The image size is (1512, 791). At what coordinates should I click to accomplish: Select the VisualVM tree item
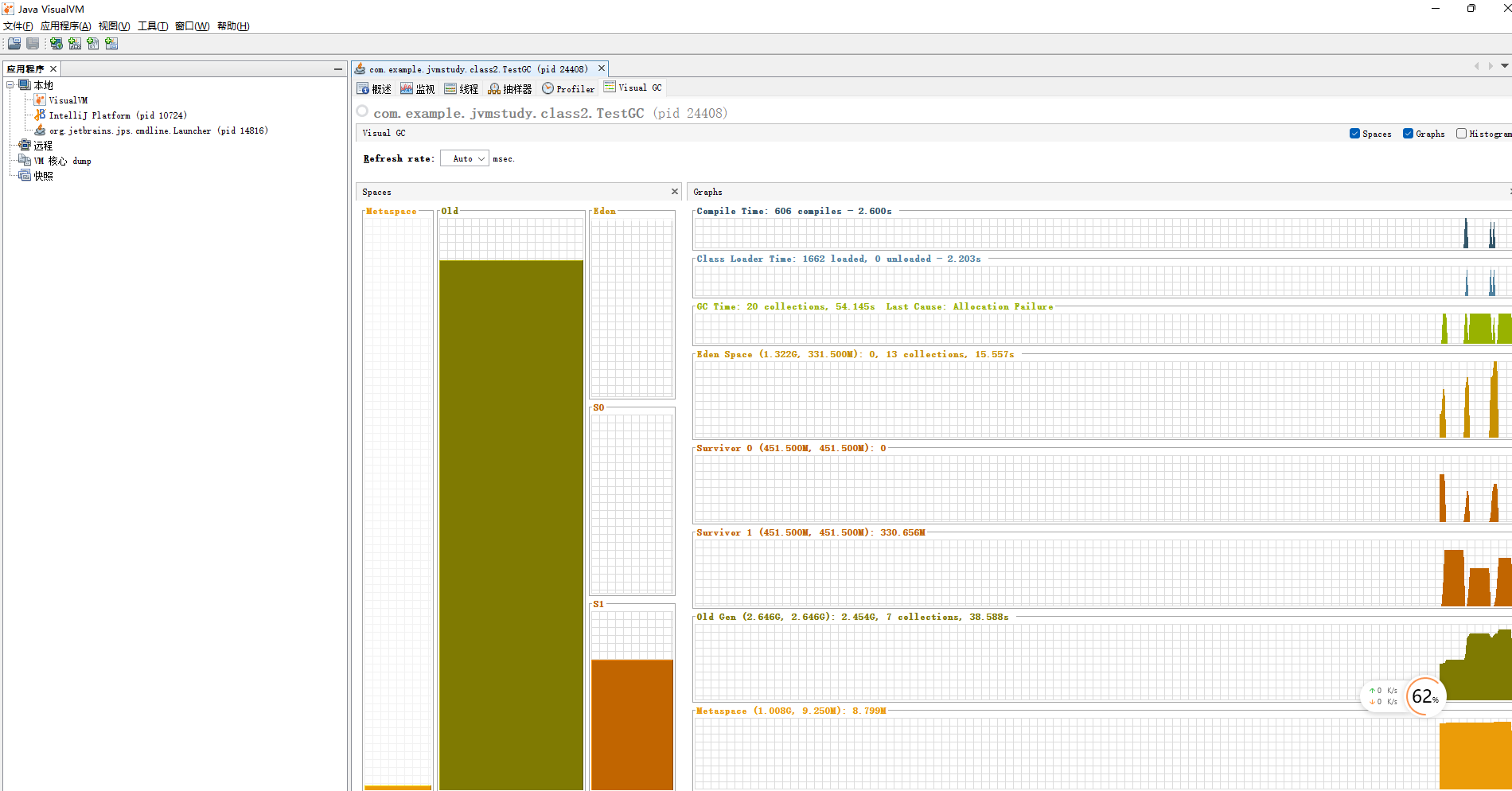point(68,100)
